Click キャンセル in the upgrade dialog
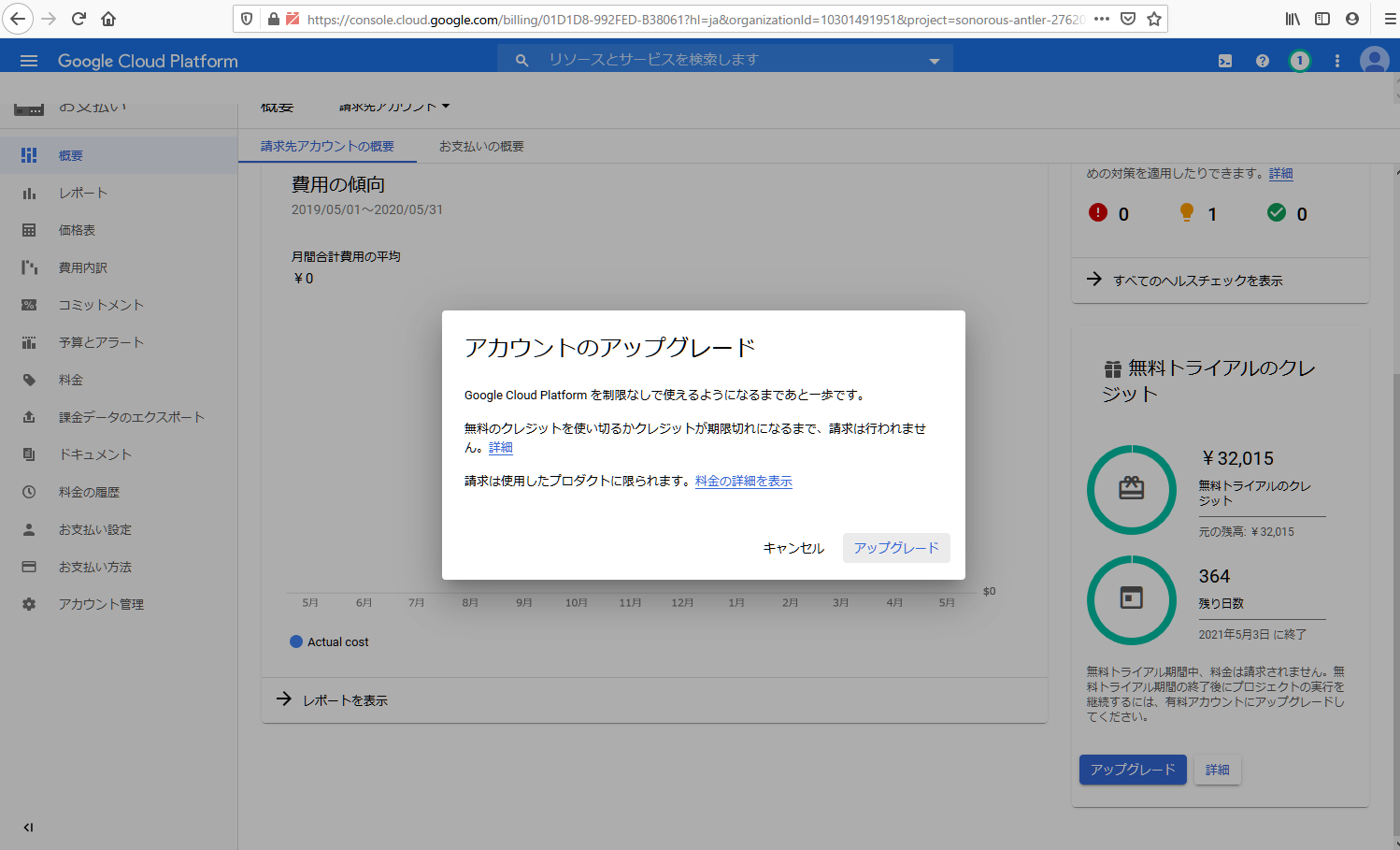This screenshot has height=850, width=1400. (x=793, y=548)
